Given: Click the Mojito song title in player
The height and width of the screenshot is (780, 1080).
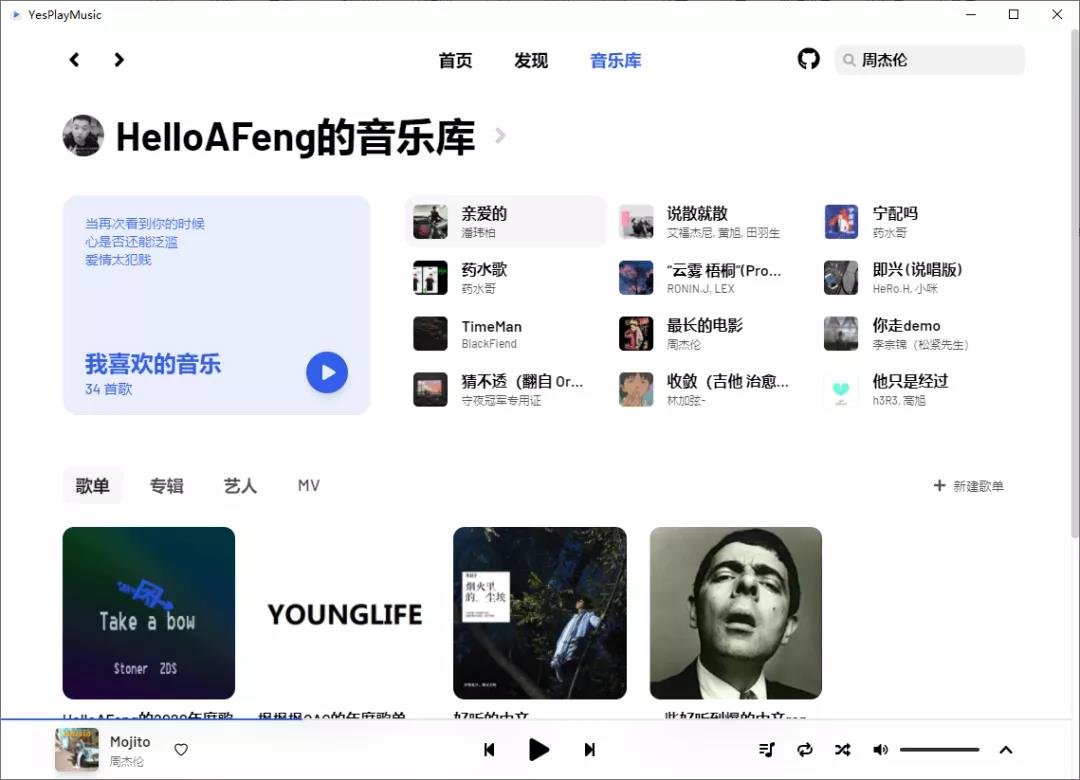Looking at the screenshot, I should tap(130, 741).
